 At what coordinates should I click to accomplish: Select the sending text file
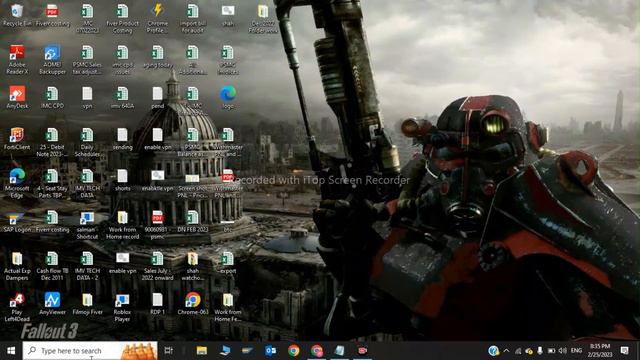tap(122, 138)
